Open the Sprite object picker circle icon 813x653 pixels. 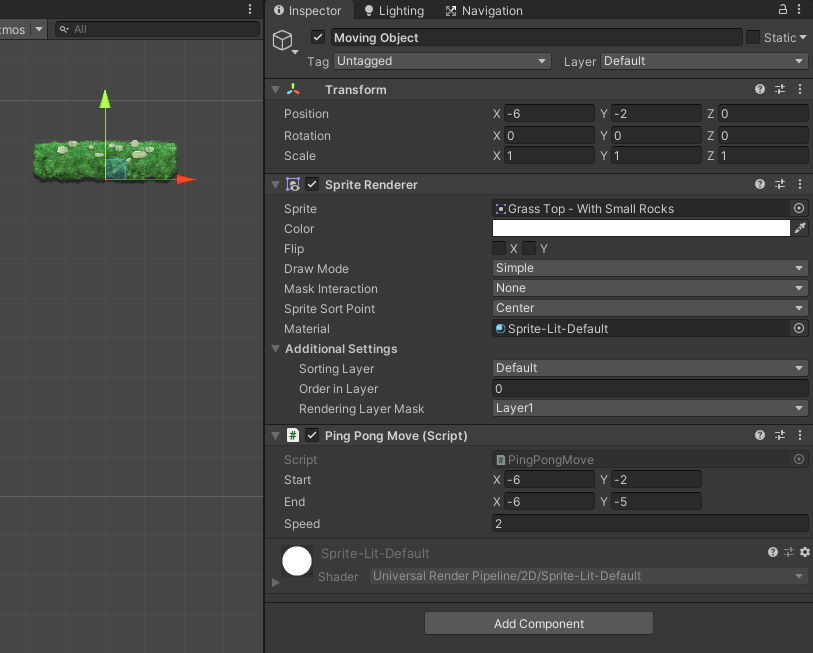coord(798,208)
